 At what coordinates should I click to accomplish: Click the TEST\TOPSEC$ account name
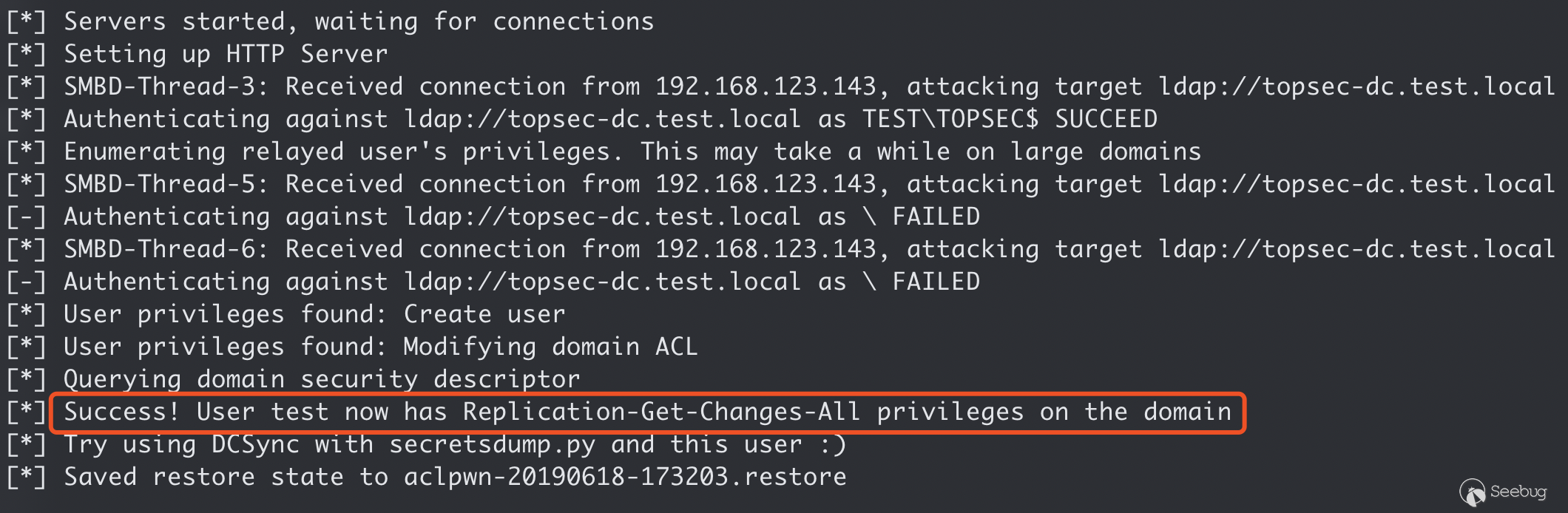coord(950,119)
